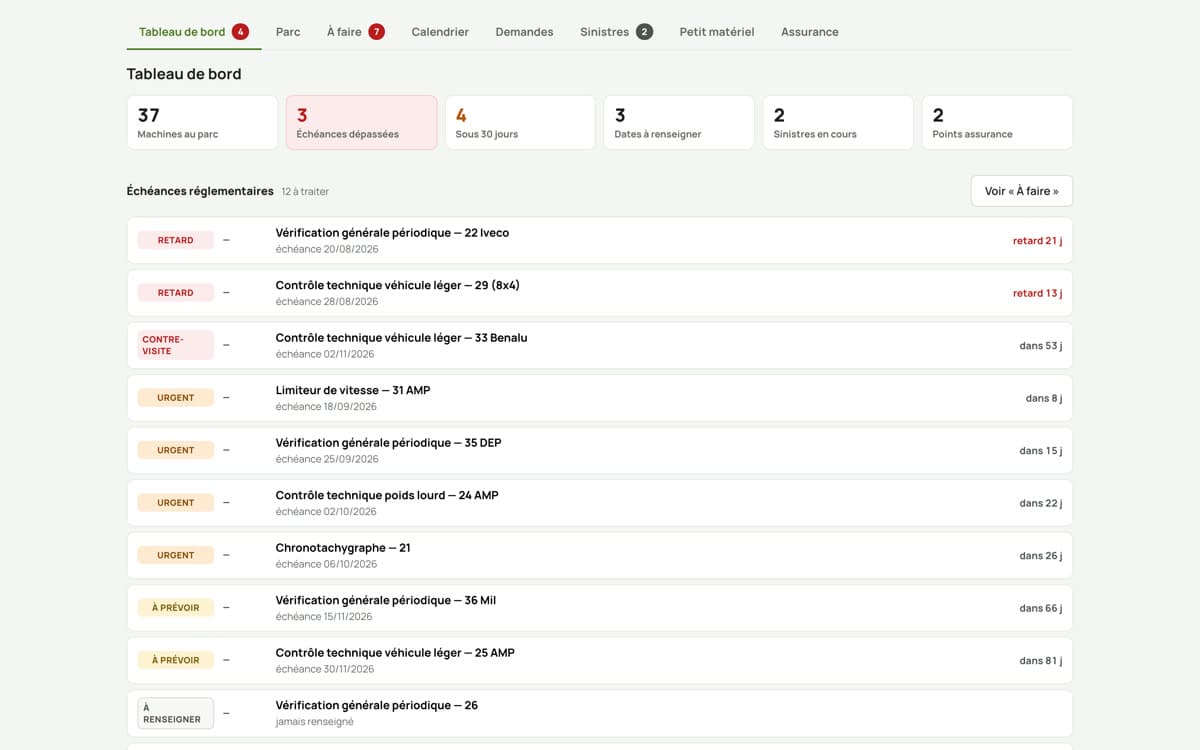Click the "retard 13 j" text
1200x750 pixels.
coord(1037,293)
